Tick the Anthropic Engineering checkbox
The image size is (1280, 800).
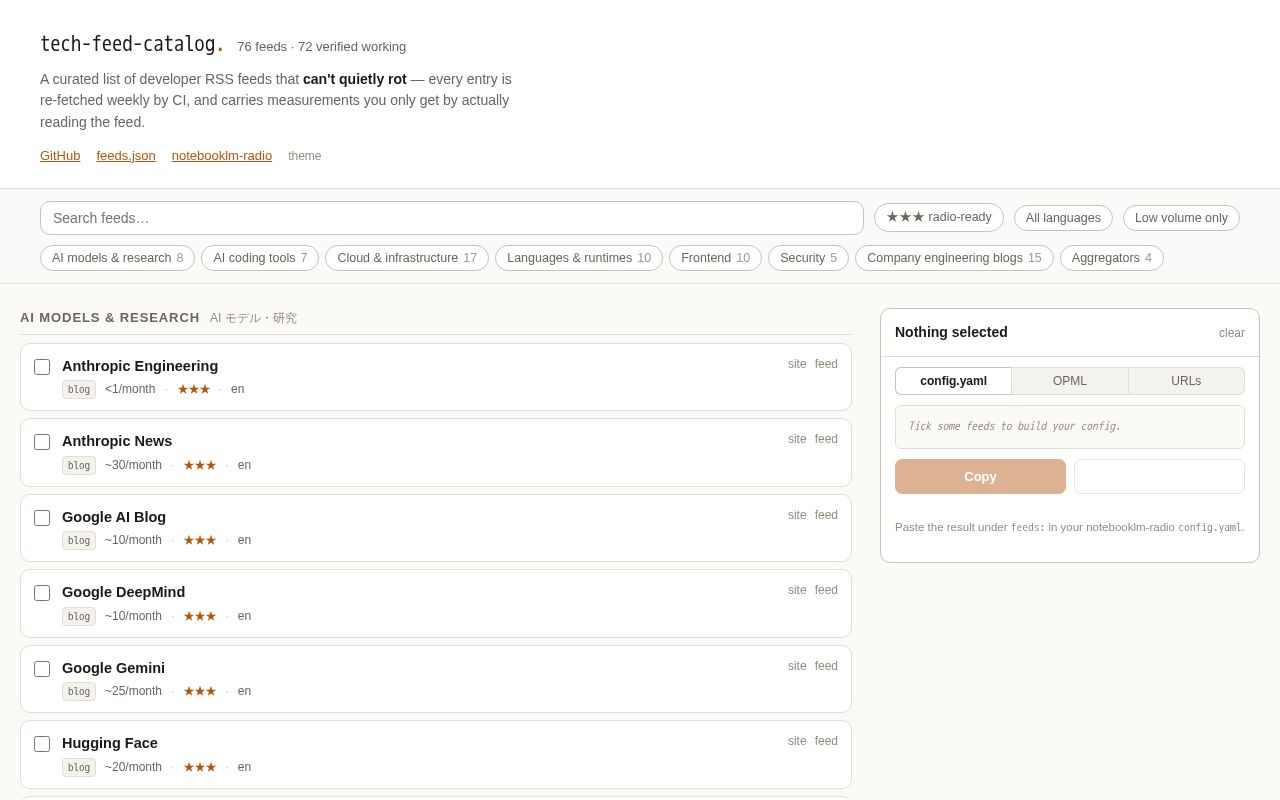(x=42, y=367)
